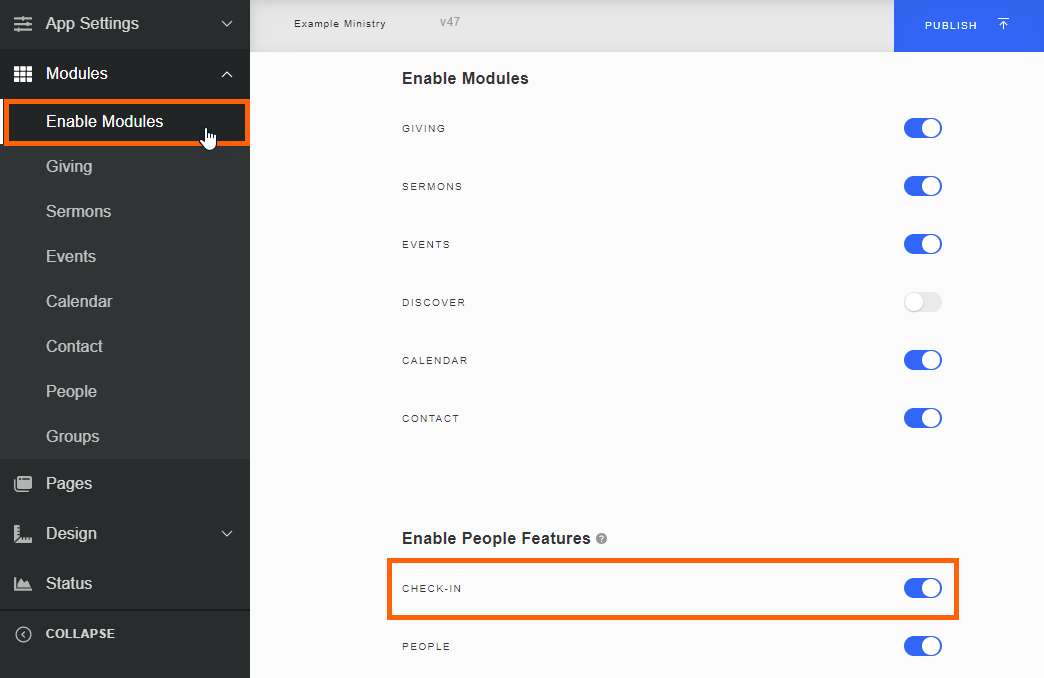Select the Modules grid icon
This screenshot has height=678, width=1044.
pyautogui.click(x=23, y=73)
